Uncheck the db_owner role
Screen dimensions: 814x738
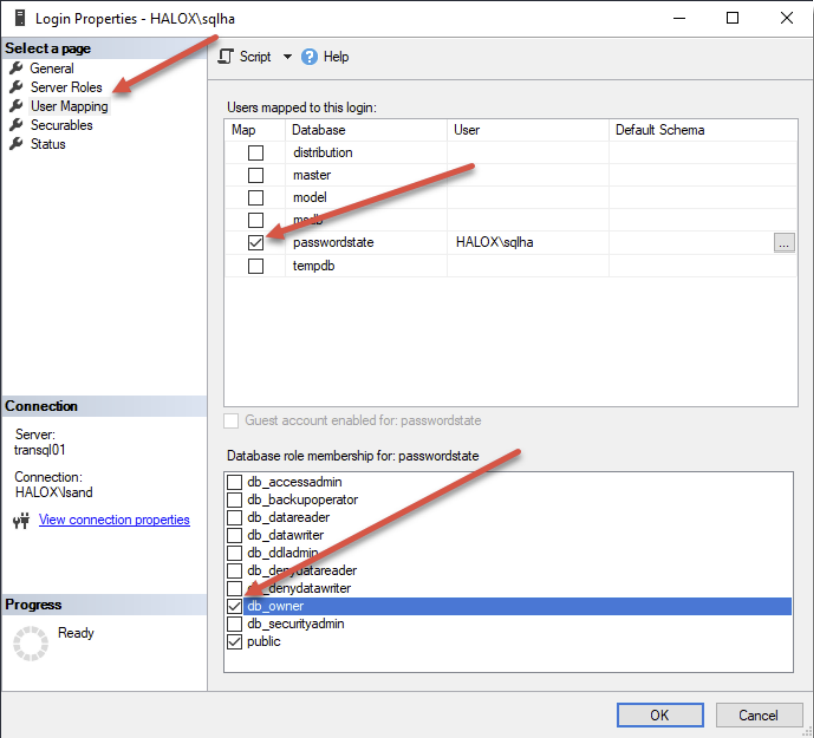[x=234, y=606]
